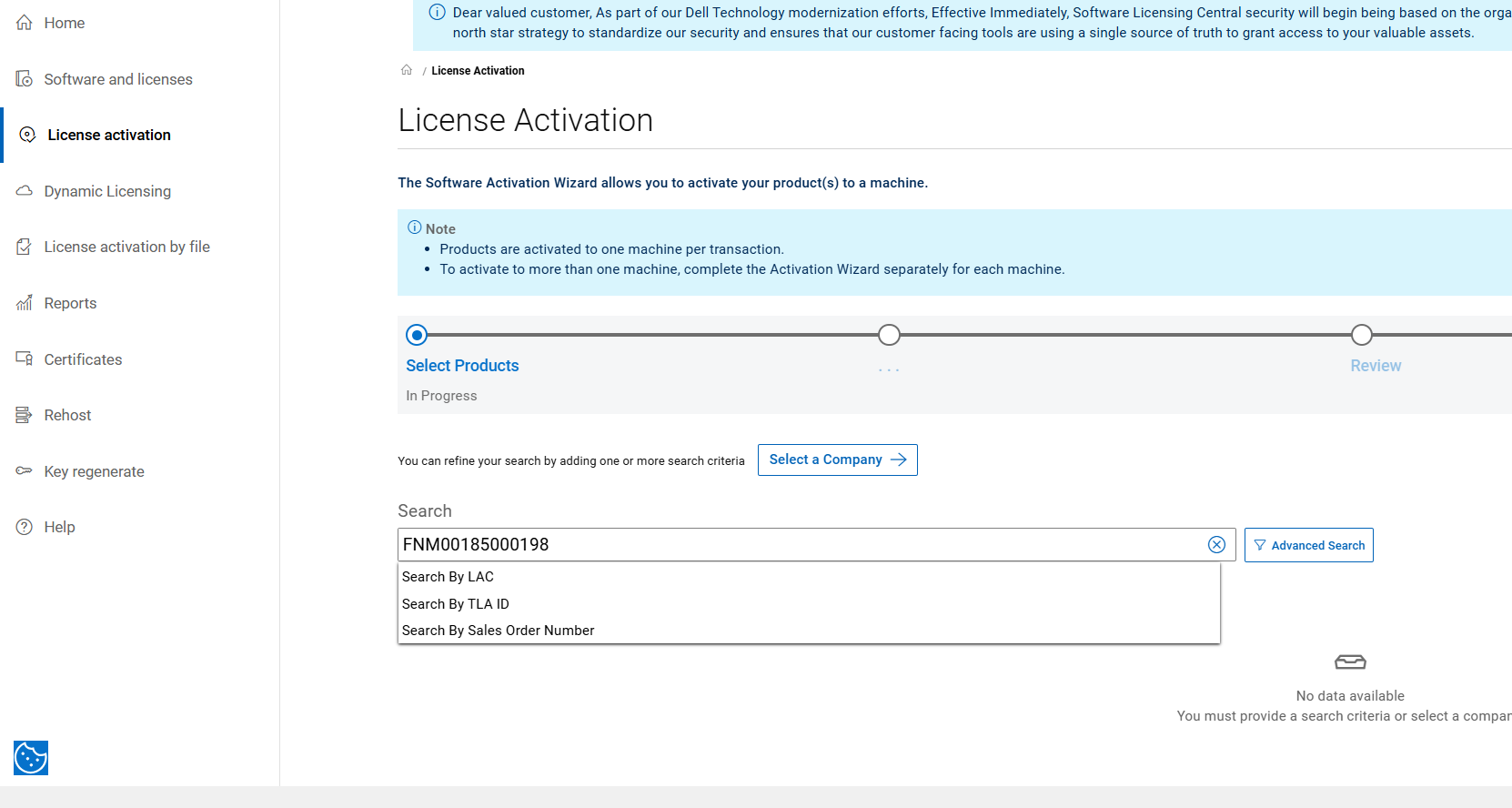The image size is (1512, 808).
Task: Open the Certificates section
Action: (83, 359)
